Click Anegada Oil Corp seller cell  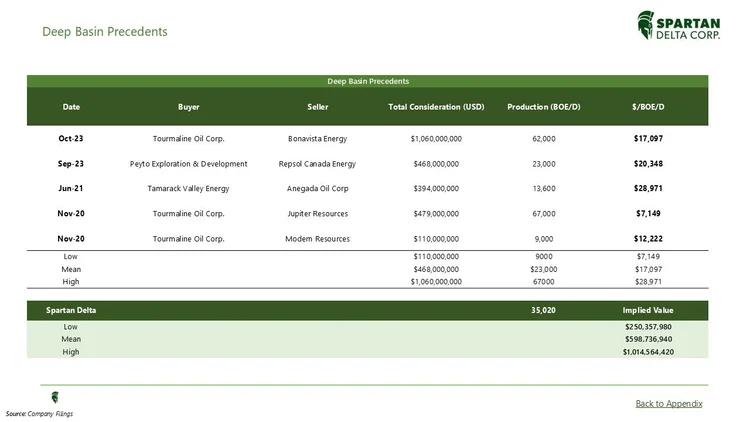(x=318, y=189)
